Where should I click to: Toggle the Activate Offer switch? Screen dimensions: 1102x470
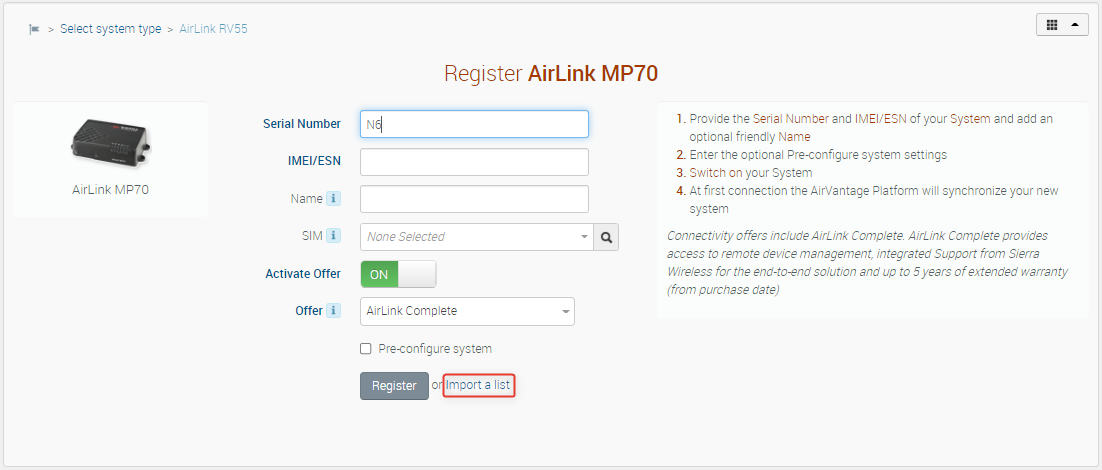point(398,274)
